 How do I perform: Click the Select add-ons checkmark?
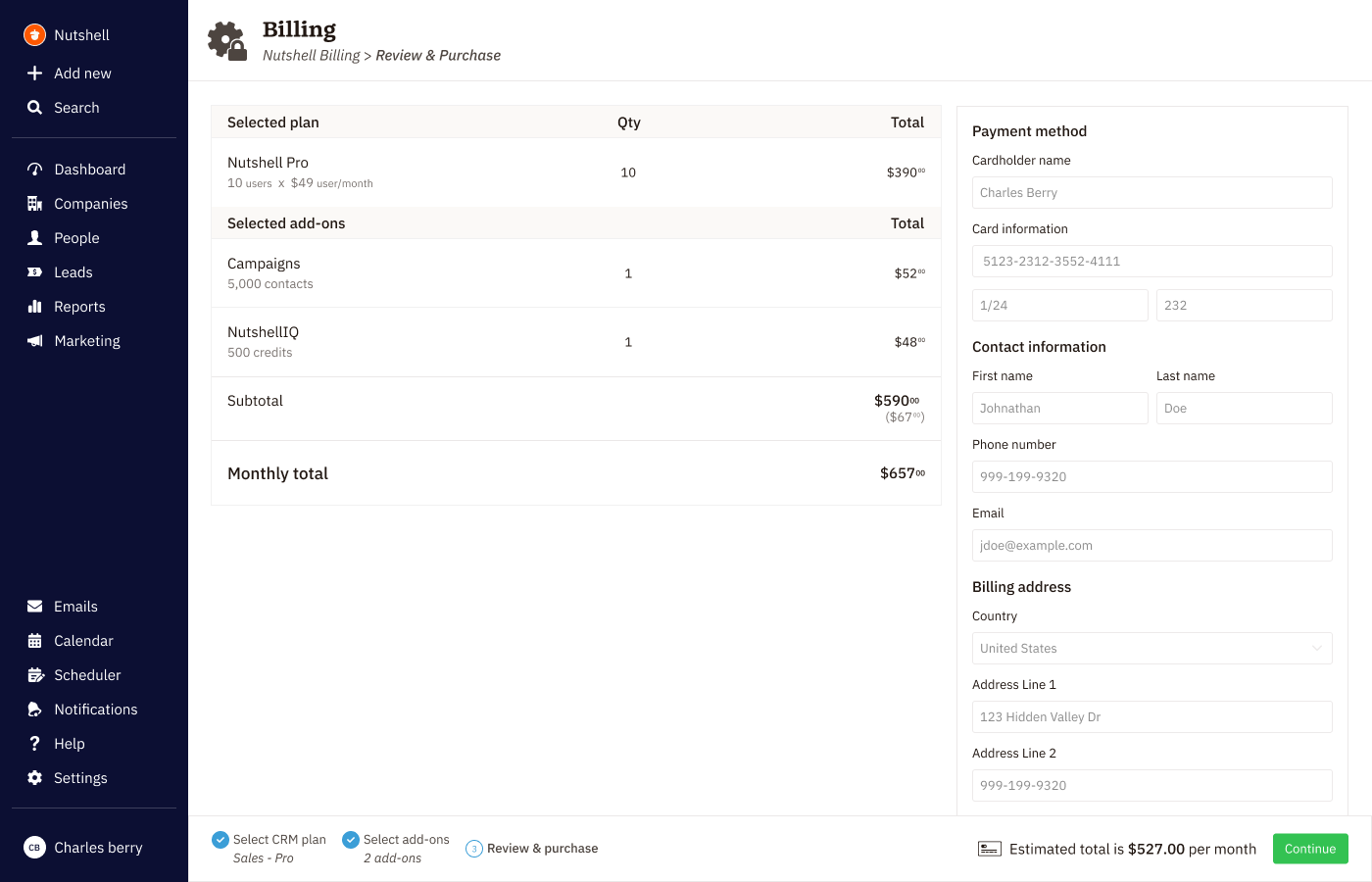351,840
